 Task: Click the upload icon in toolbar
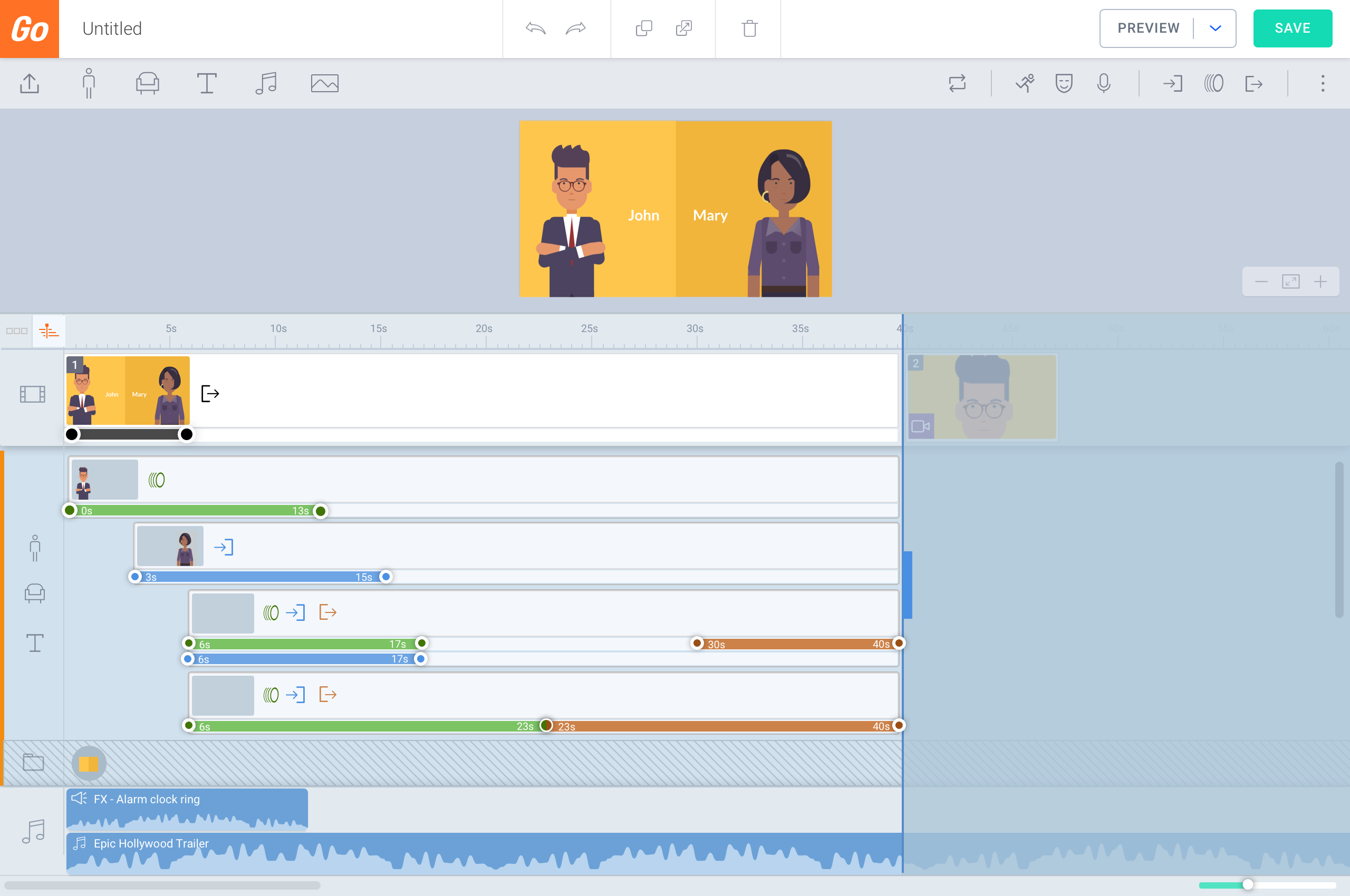coord(29,83)
